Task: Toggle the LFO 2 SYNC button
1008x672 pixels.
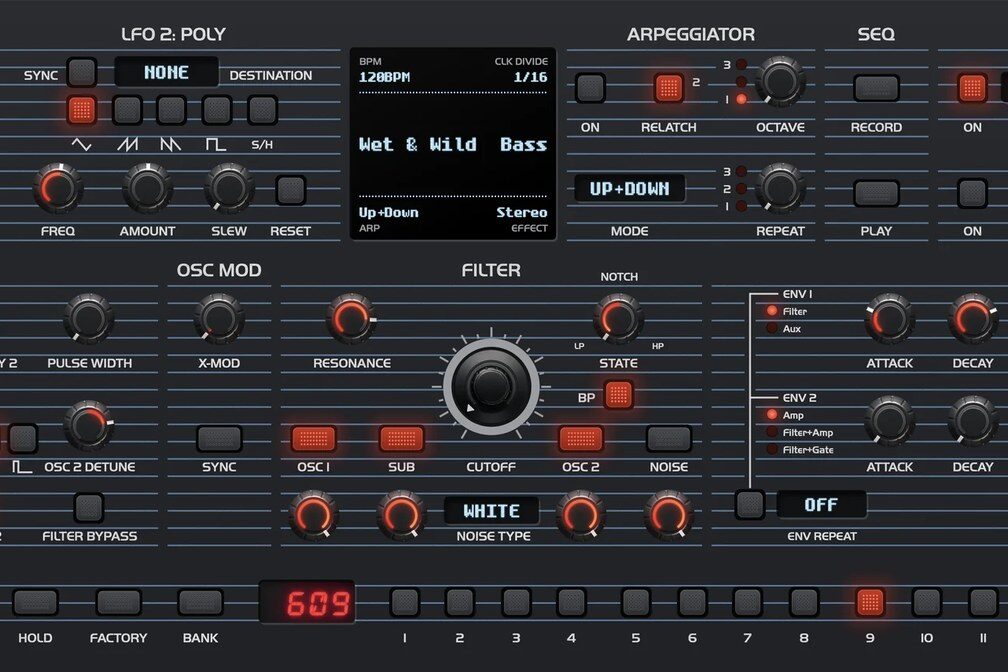Action: point(82,71)
